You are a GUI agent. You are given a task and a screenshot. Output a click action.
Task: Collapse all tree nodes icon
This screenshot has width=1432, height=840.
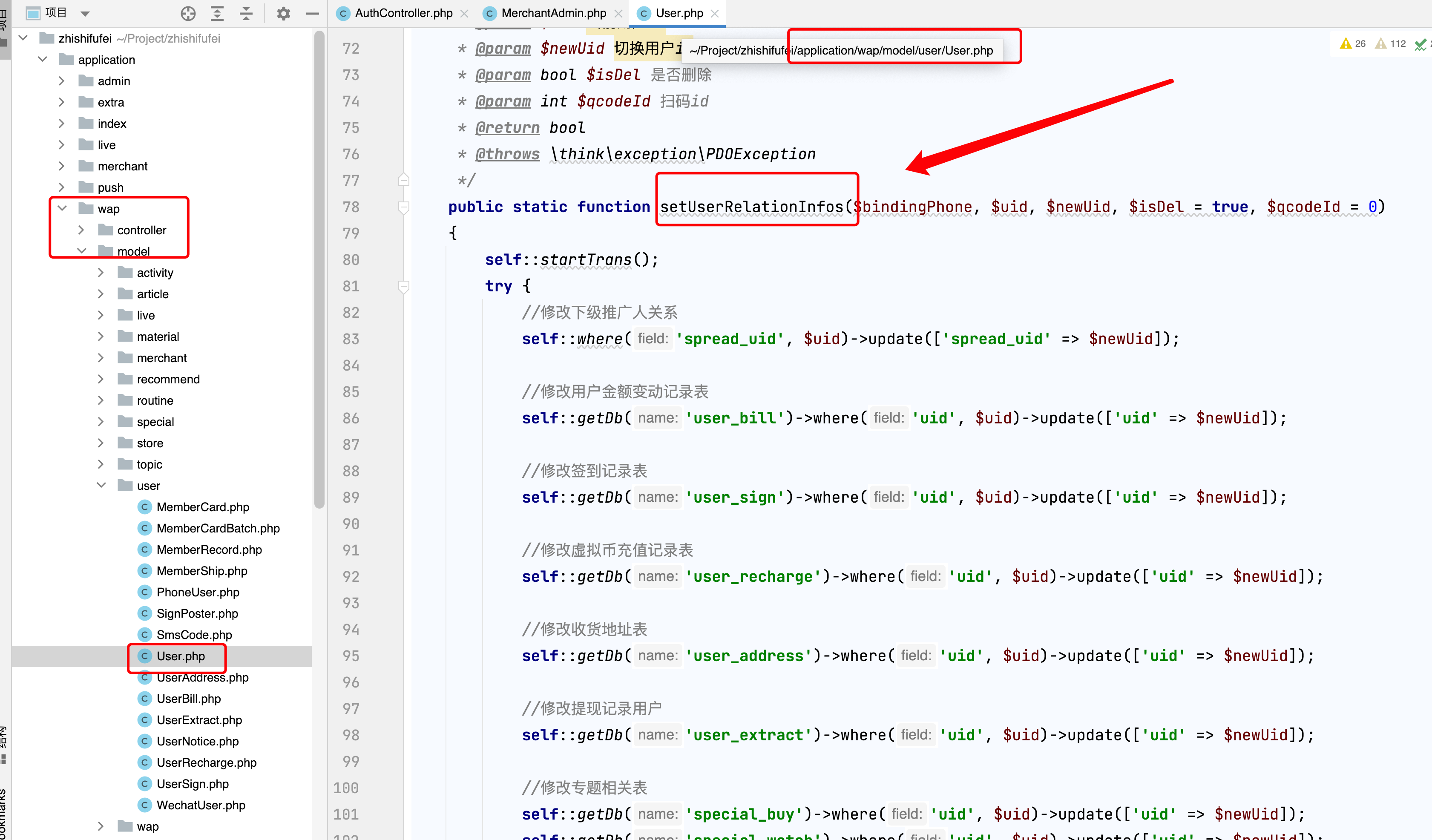tap(246, 13)
